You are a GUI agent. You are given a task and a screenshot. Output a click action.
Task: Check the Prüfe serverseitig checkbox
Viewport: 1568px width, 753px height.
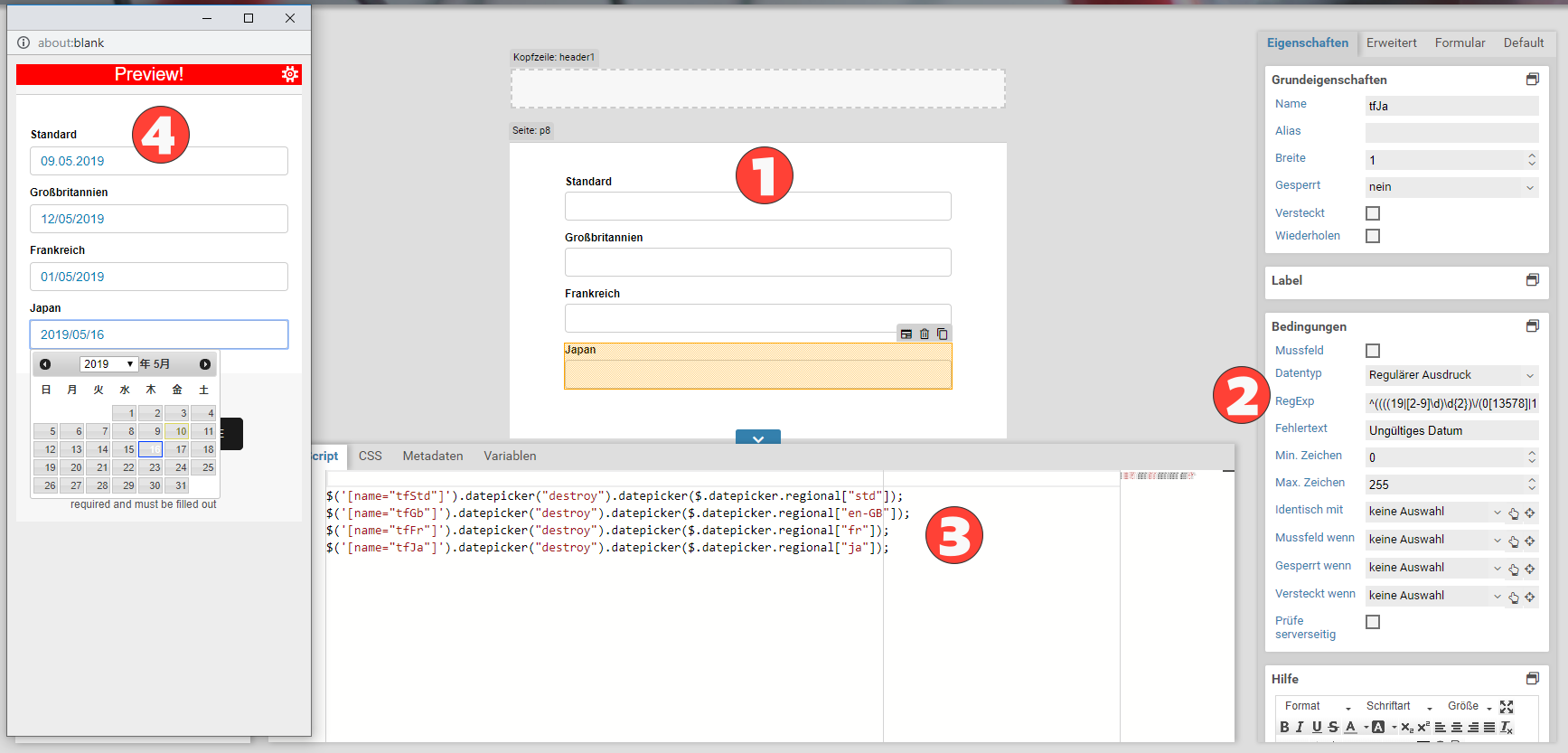[1373, 622]
